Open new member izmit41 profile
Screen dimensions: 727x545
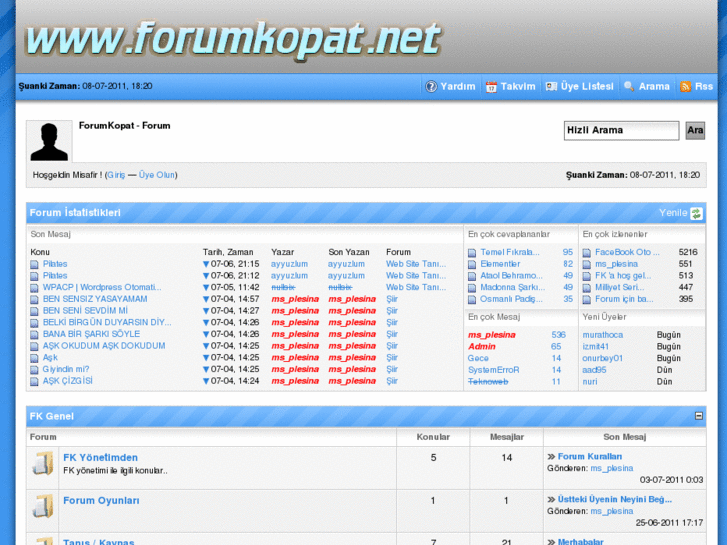[x=596, y=347]
